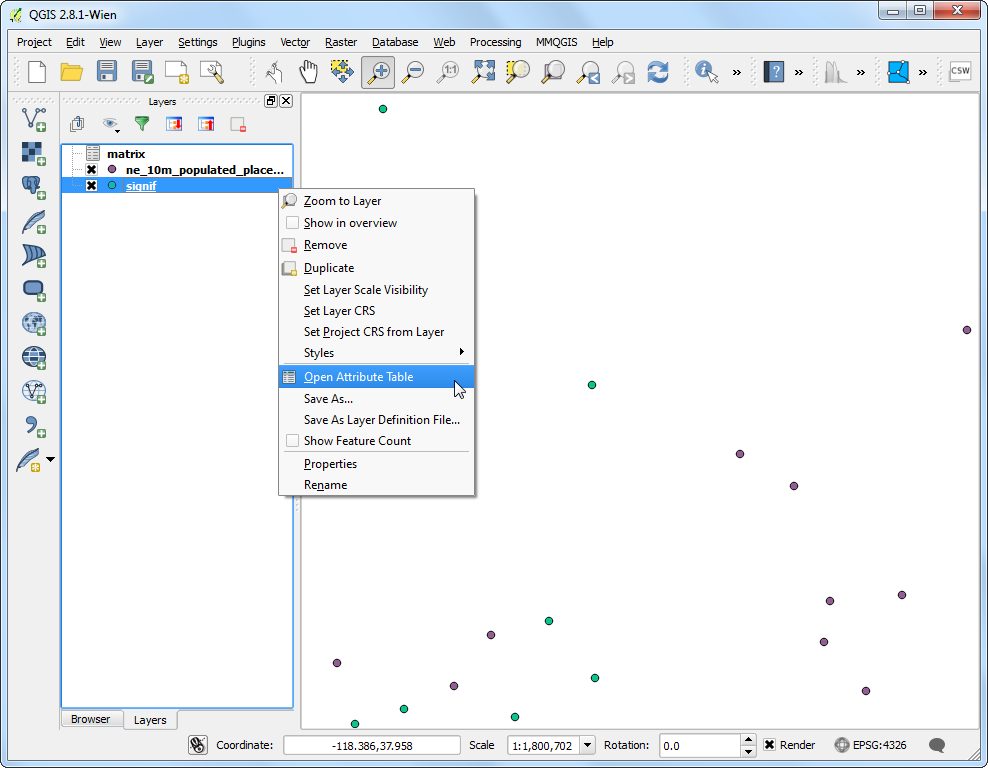Switch to the Browser tab

click(x=90, y=719)
